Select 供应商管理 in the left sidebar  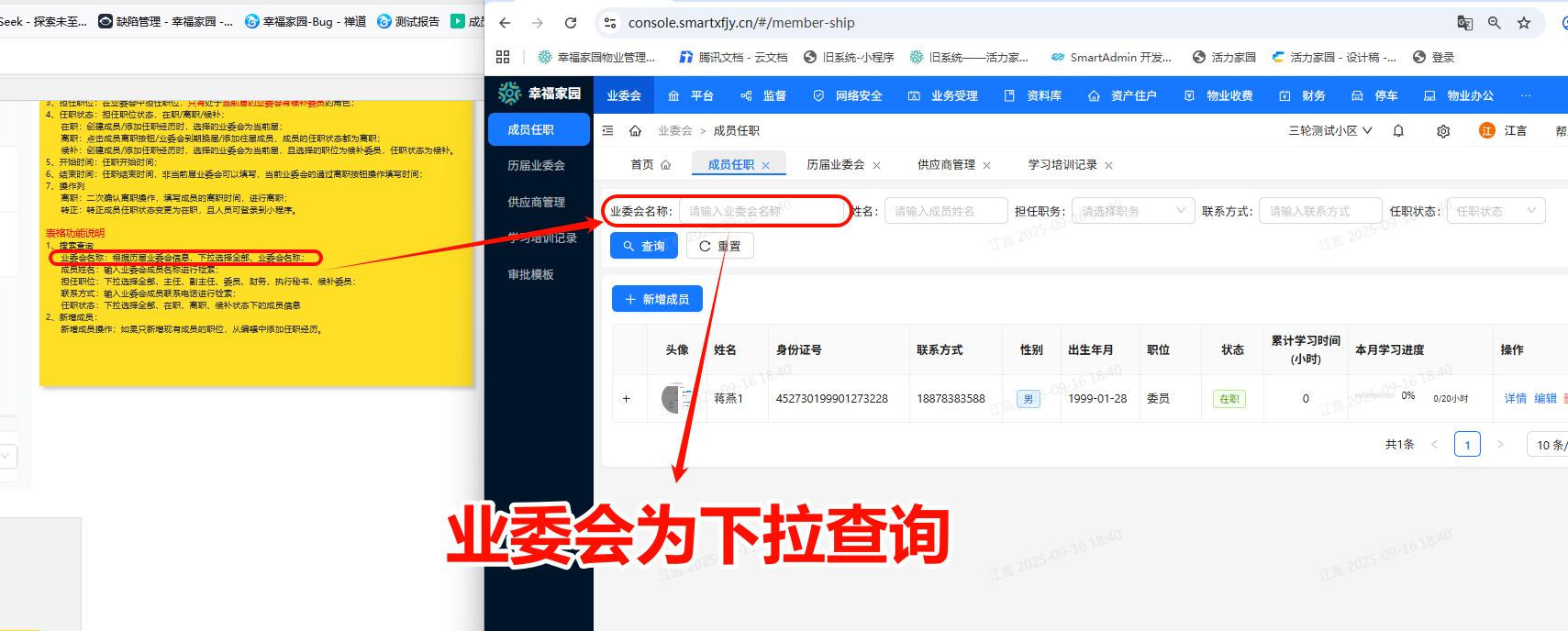[536, 202]
